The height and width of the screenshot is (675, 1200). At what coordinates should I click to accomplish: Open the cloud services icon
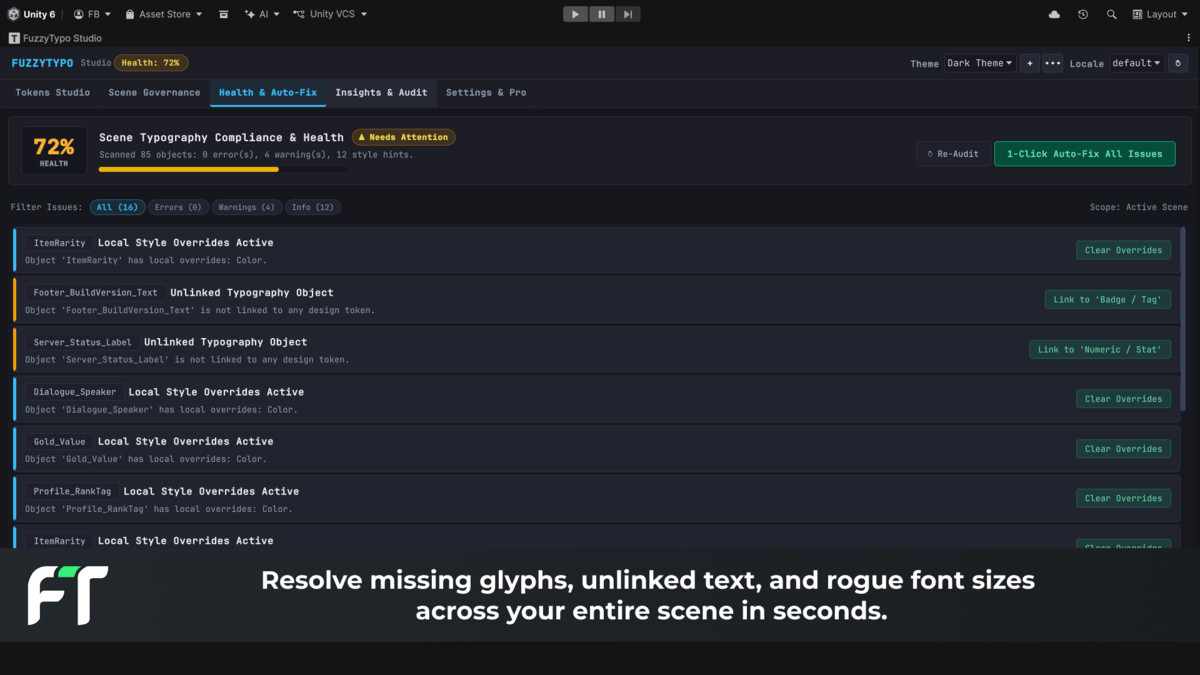coord(1054,14)
